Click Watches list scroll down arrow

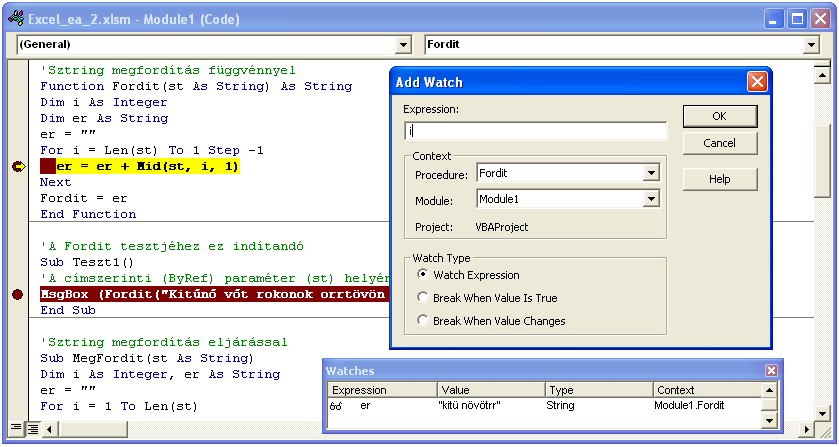click(x=769, y=421)
